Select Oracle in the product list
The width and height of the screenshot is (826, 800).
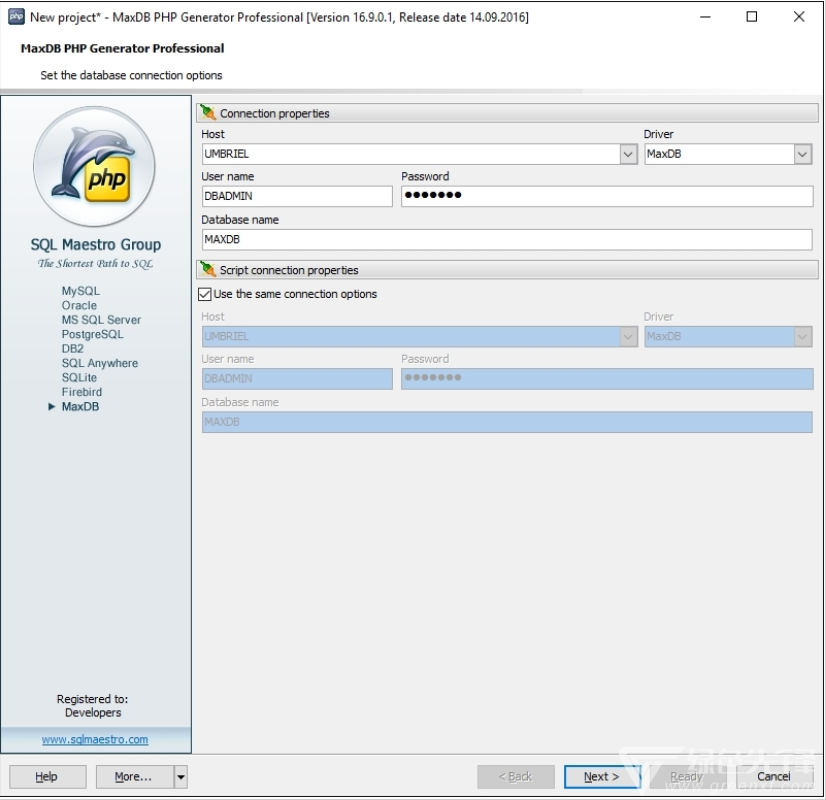(79, 305)
